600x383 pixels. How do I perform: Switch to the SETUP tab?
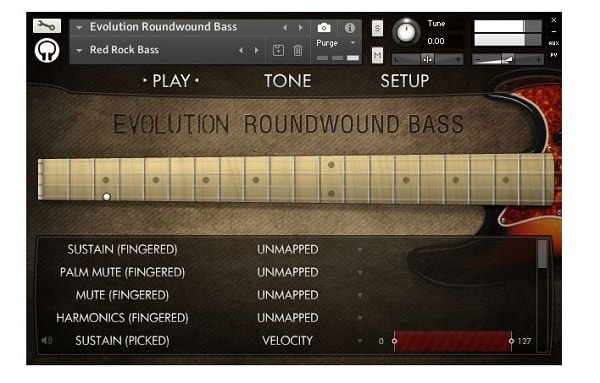point(405,81)
